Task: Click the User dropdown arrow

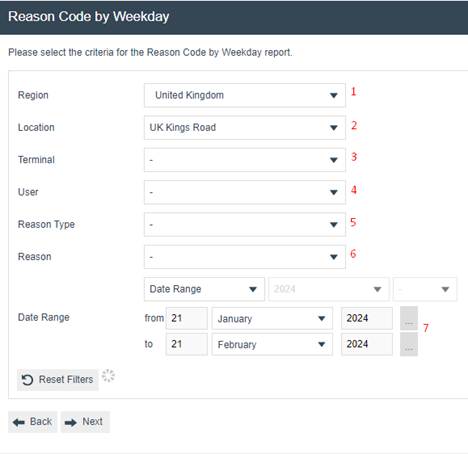Action: point(334,193)
